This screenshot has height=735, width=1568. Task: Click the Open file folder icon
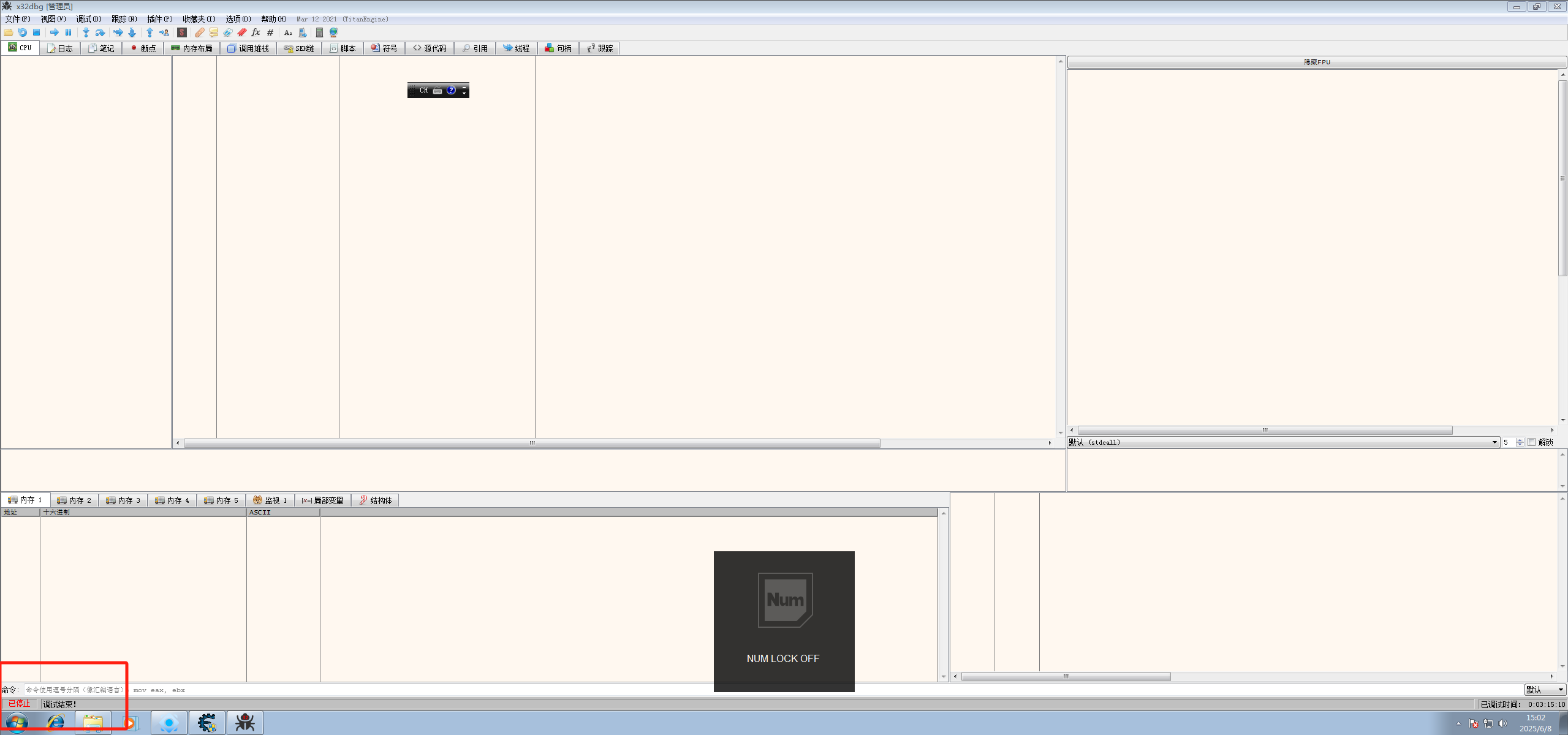pyautogui.click(x=9, y=32)
